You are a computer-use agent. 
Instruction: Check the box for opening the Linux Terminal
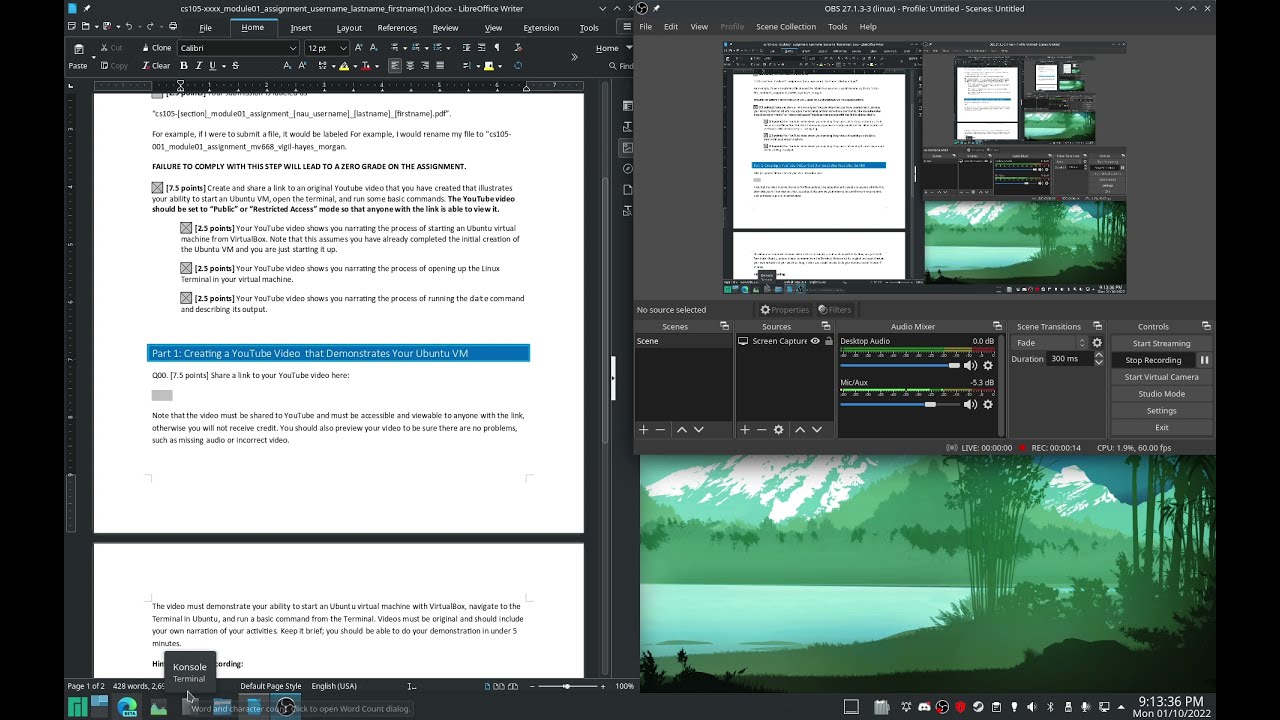click(186, 268)
